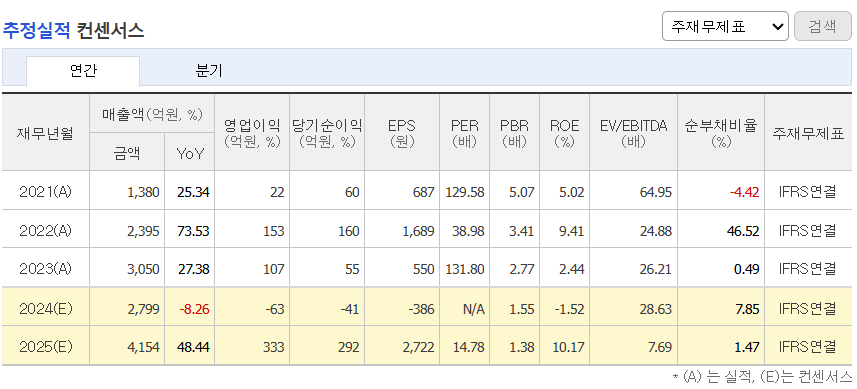Click the N/A PER cell
Viewport: 857px width, 389px height.
pyautogui.click(x=474, y=309)
